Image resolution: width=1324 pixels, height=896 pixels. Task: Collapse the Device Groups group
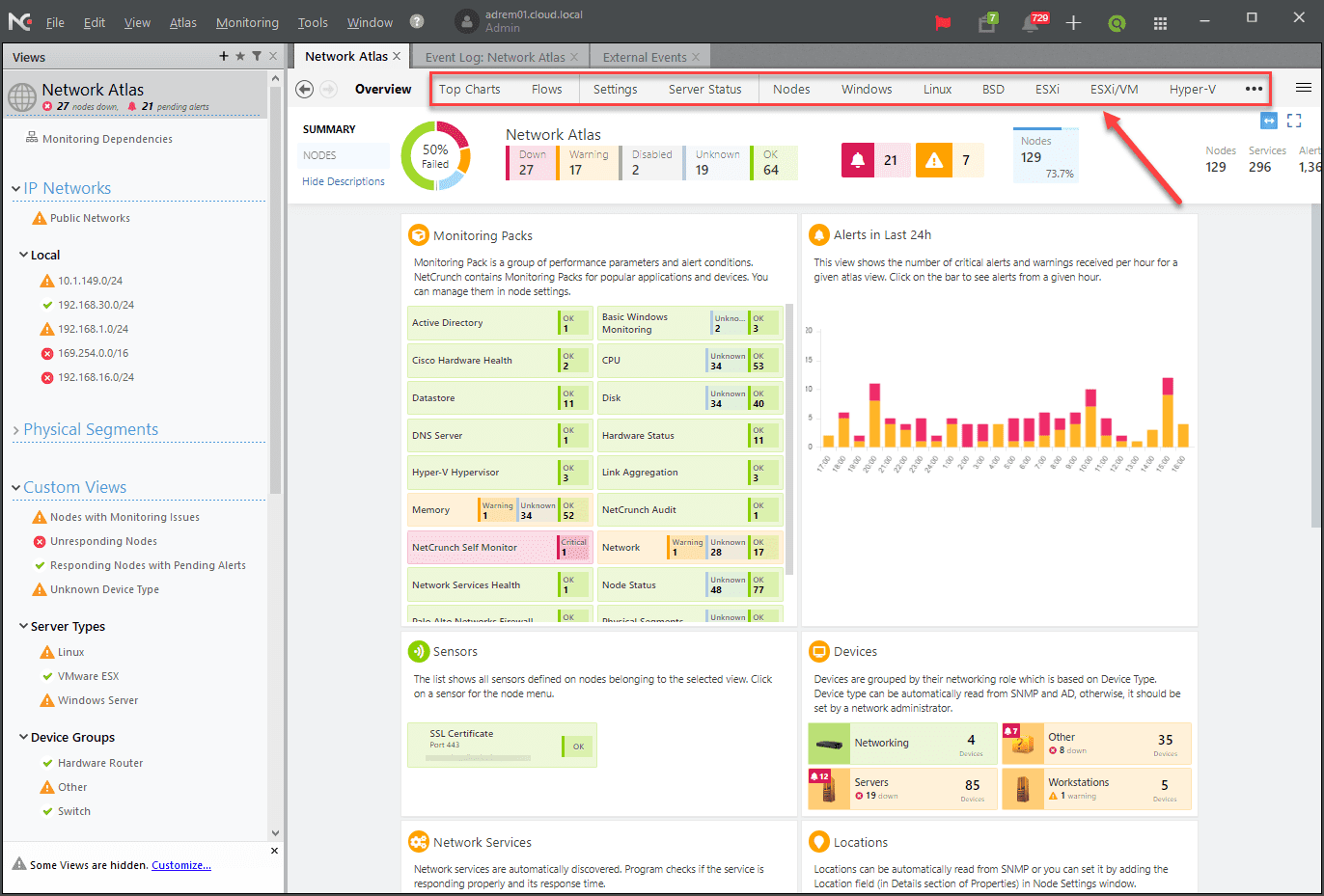point(24,737)
